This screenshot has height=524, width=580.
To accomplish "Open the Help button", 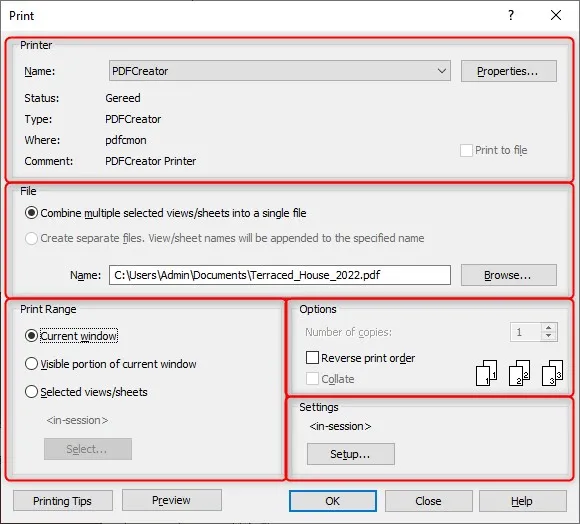I will coord(522,501).
